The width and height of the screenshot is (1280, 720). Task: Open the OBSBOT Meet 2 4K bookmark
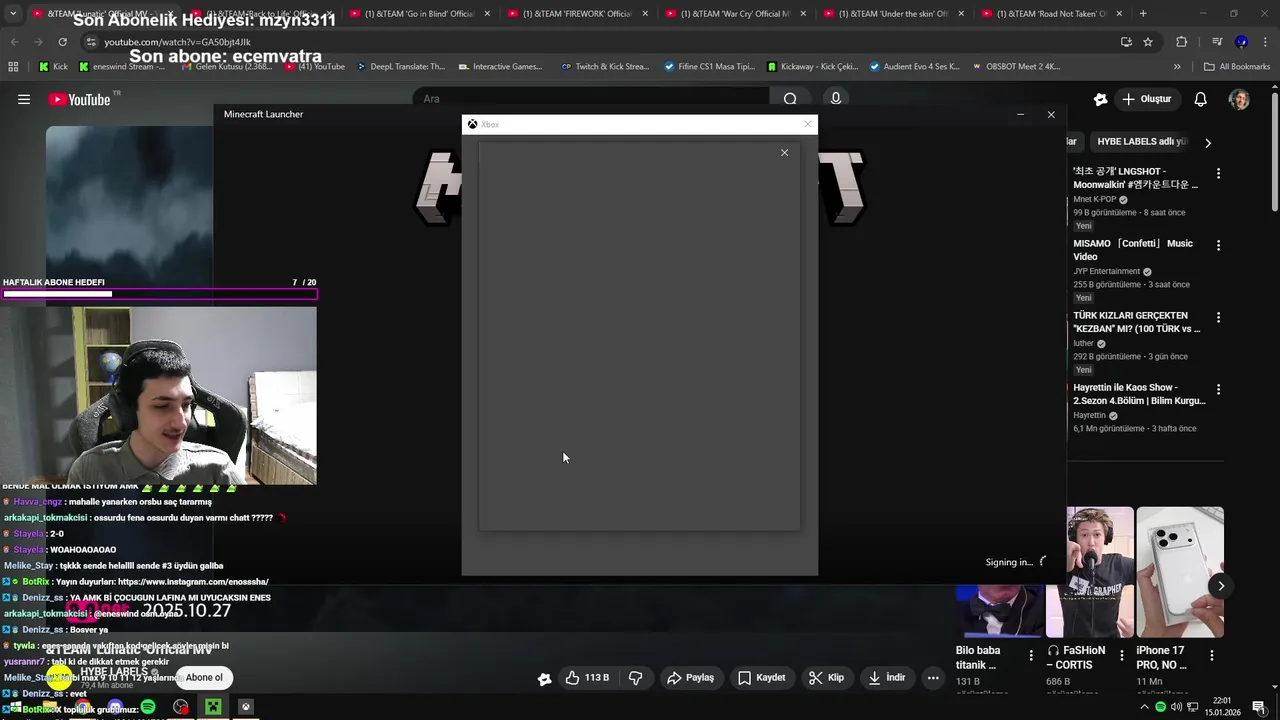click(1014, 66)
